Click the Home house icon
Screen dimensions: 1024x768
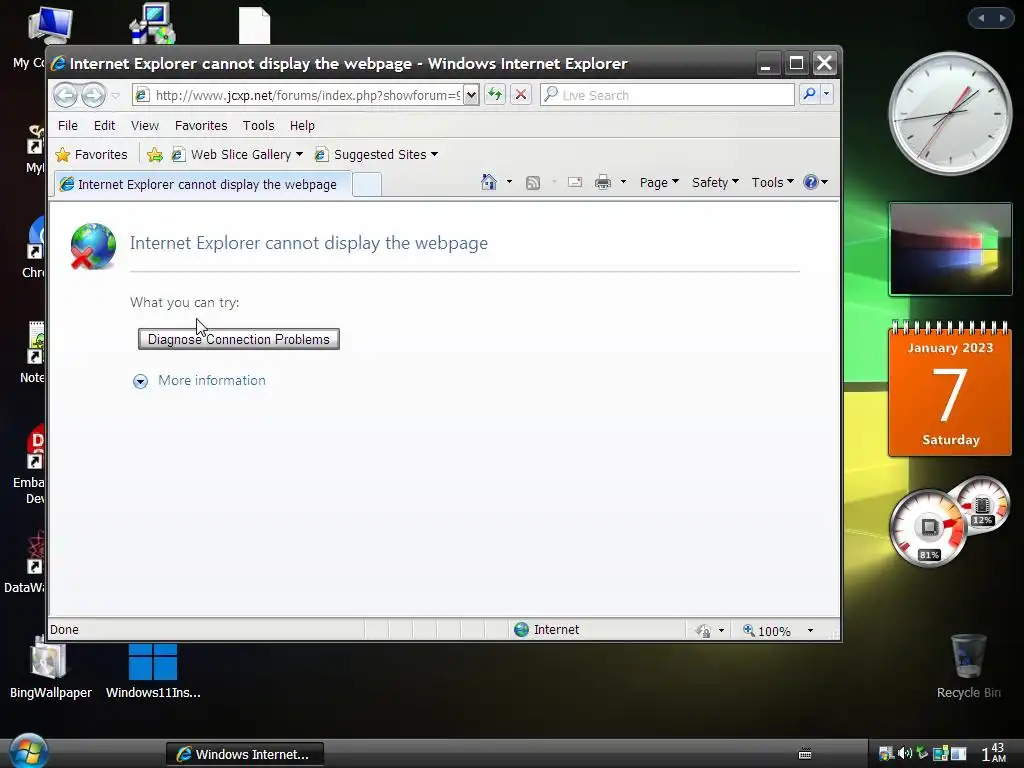(488, 182)
